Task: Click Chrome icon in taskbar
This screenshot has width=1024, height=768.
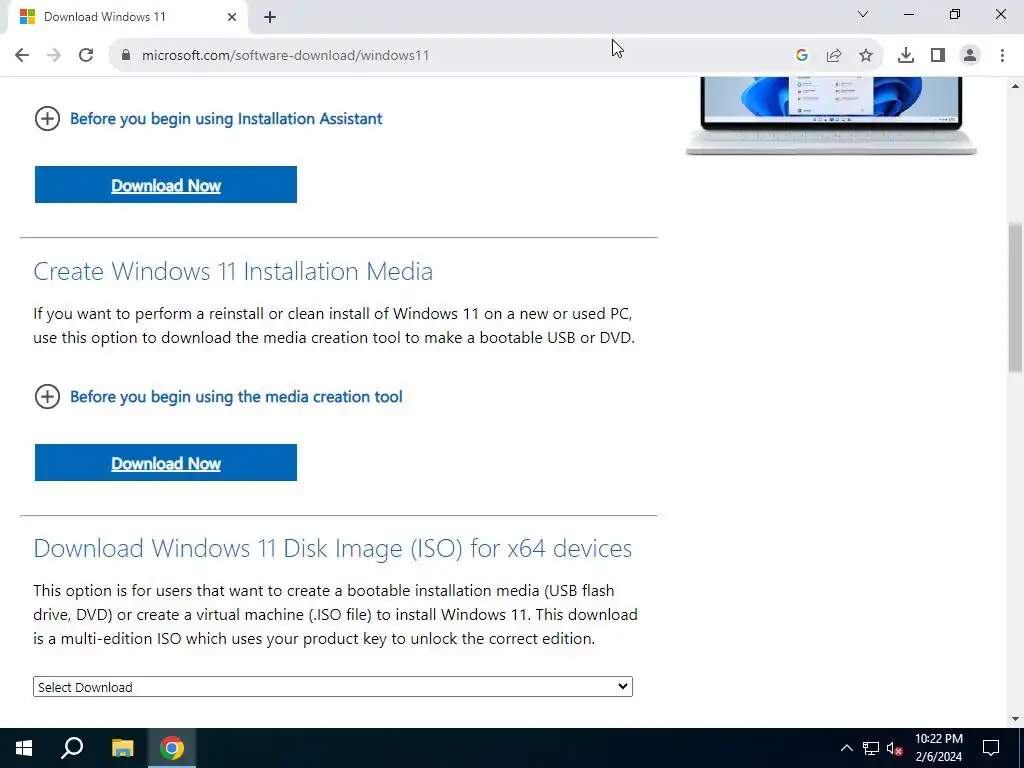Action: point(172,748)
